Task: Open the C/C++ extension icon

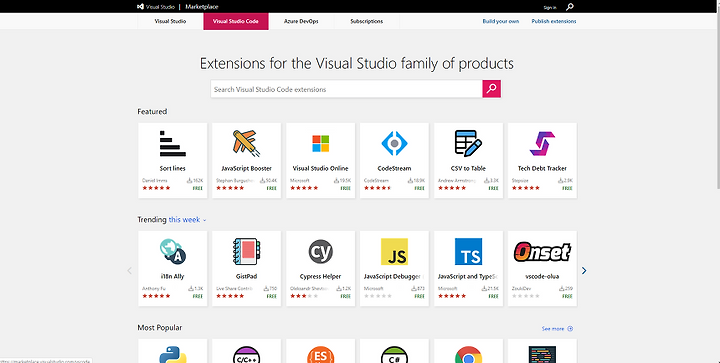Action: tap(247, 355)
